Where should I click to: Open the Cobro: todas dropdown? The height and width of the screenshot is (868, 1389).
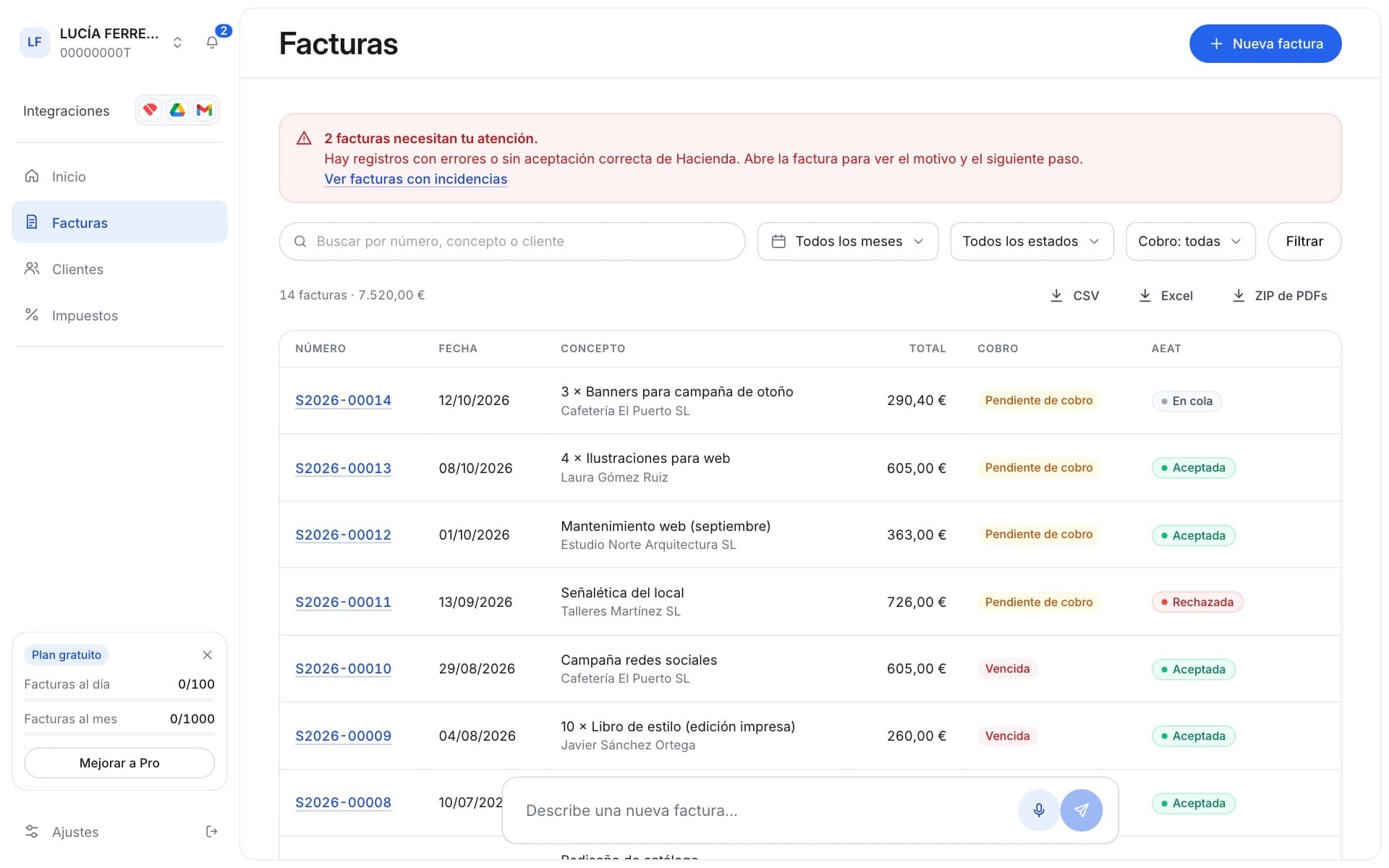[x=1191, y=241]
